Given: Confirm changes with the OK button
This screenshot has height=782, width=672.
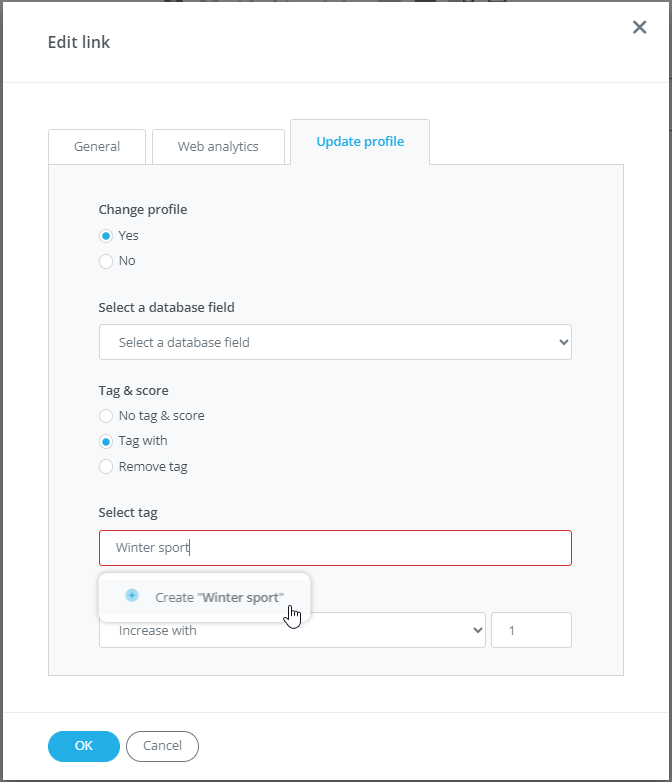Looking at the screenshot, I should pos(84,746).
